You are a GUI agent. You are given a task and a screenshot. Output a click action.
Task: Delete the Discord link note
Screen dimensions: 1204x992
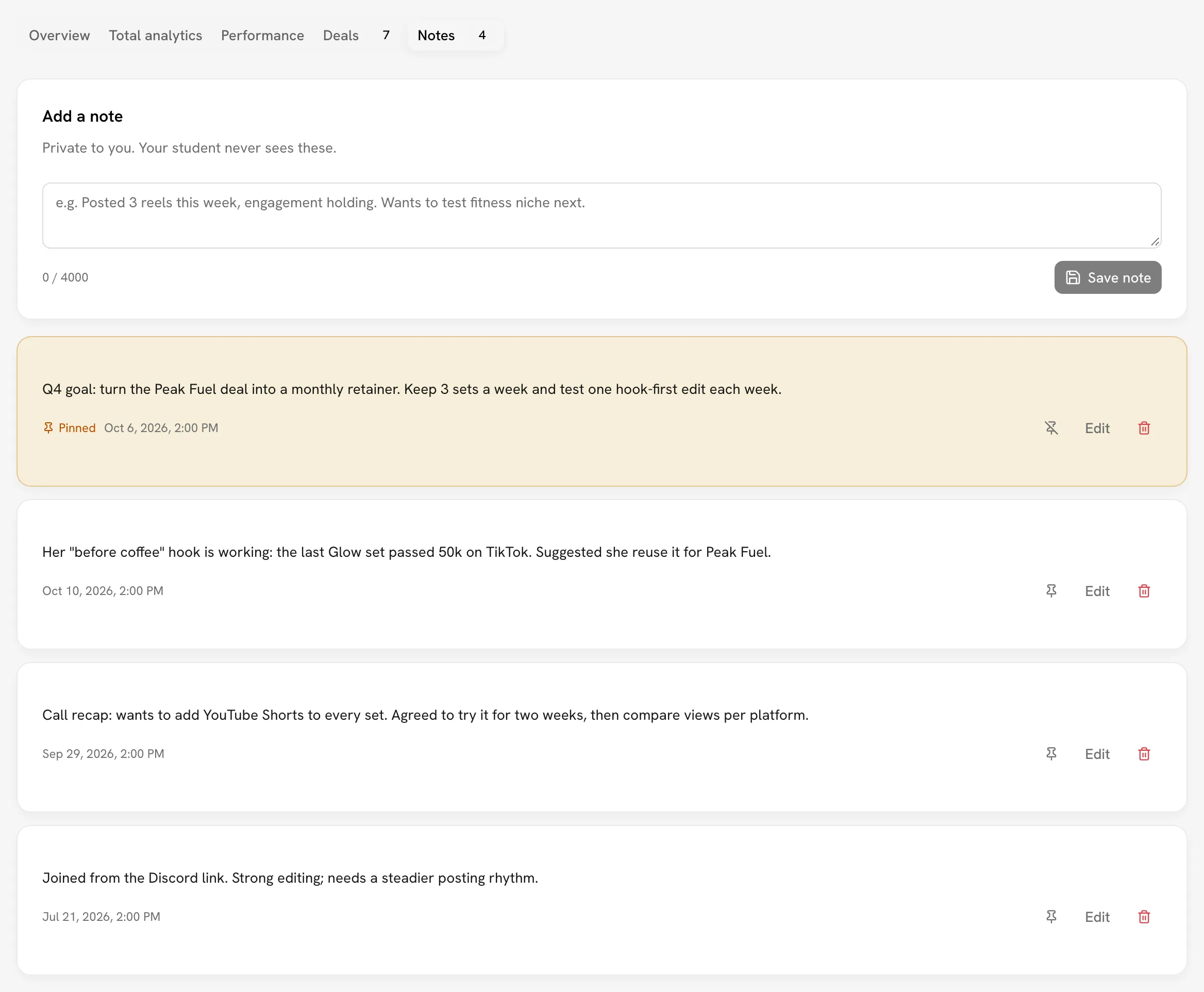pos(1144,917)
